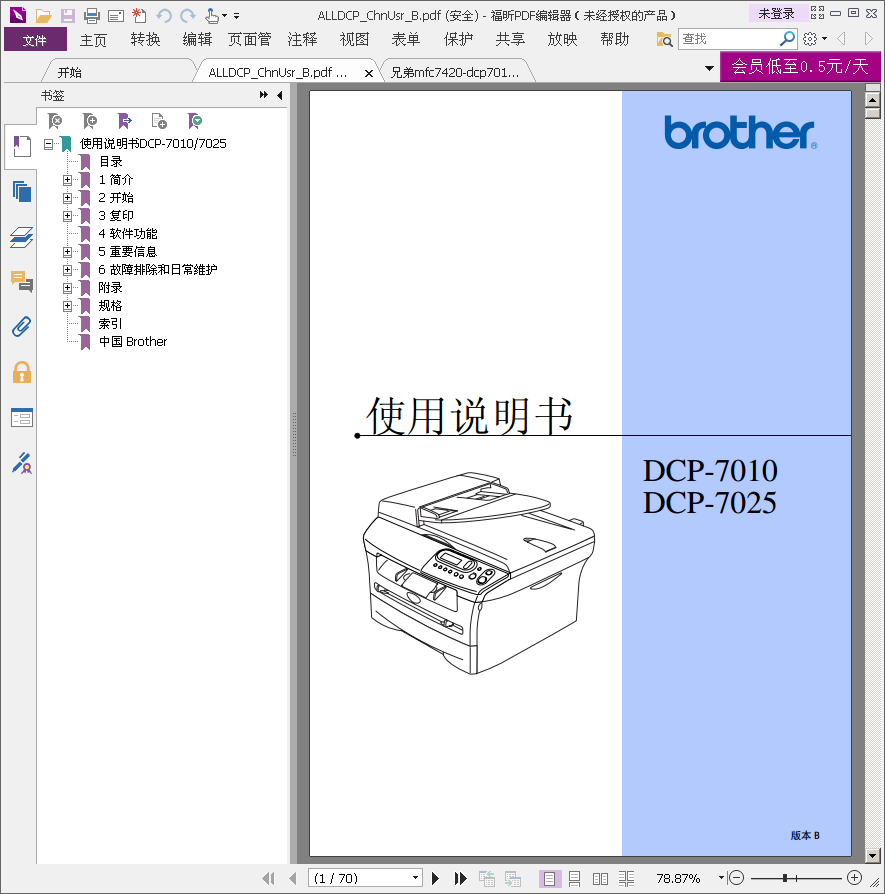Open the page number dropdown
This screenshot has height=894, width=885.
416,878
